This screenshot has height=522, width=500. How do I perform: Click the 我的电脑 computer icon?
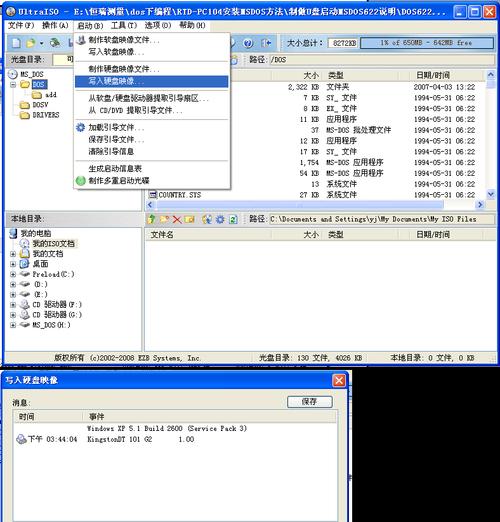[x=13, y=233]
